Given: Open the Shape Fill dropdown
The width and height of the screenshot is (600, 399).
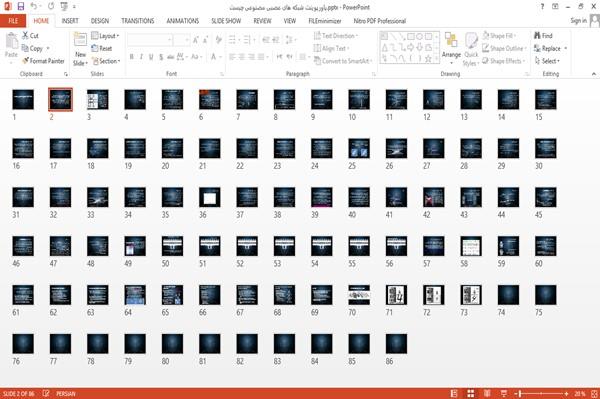Looking at the screenshot, I should pyautogui.click(x=499, y=36).
